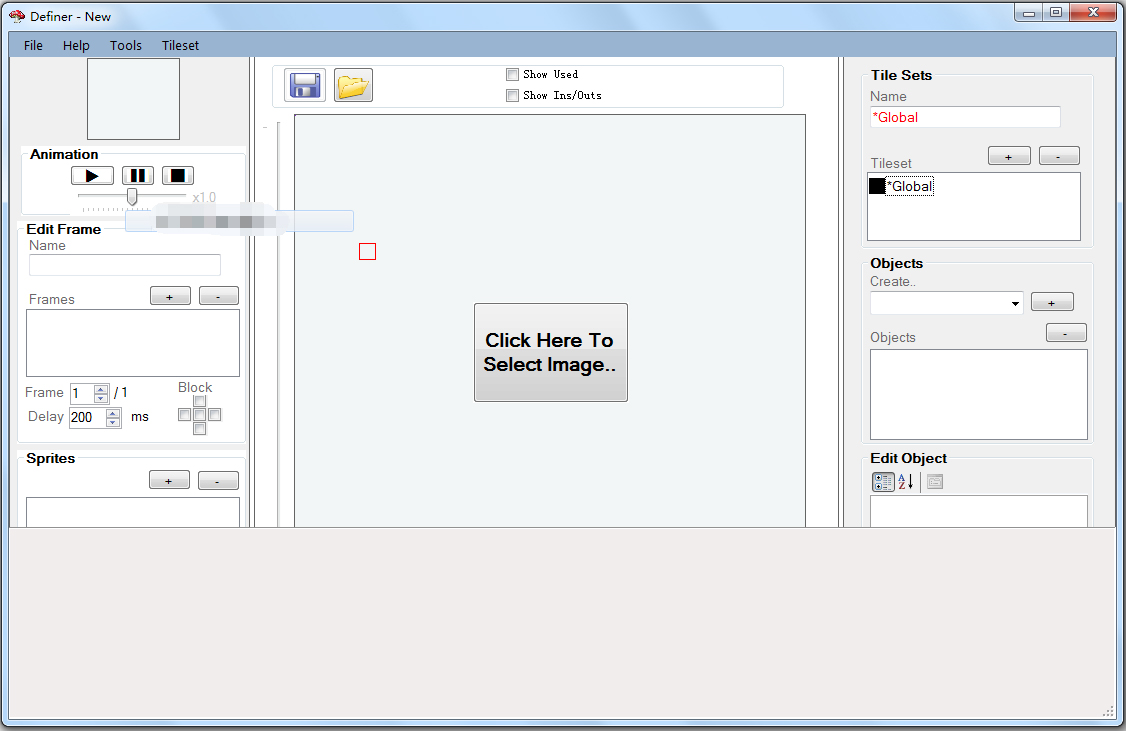Open the Tools menu
1126x731 pixels.
(x=126, y=45)
